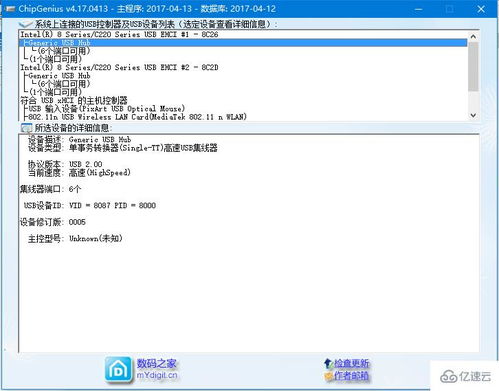This screenshot has width=499, height=391.
Task: Click the checkmark icon beside USB device list header
Action: click(25, 24)
